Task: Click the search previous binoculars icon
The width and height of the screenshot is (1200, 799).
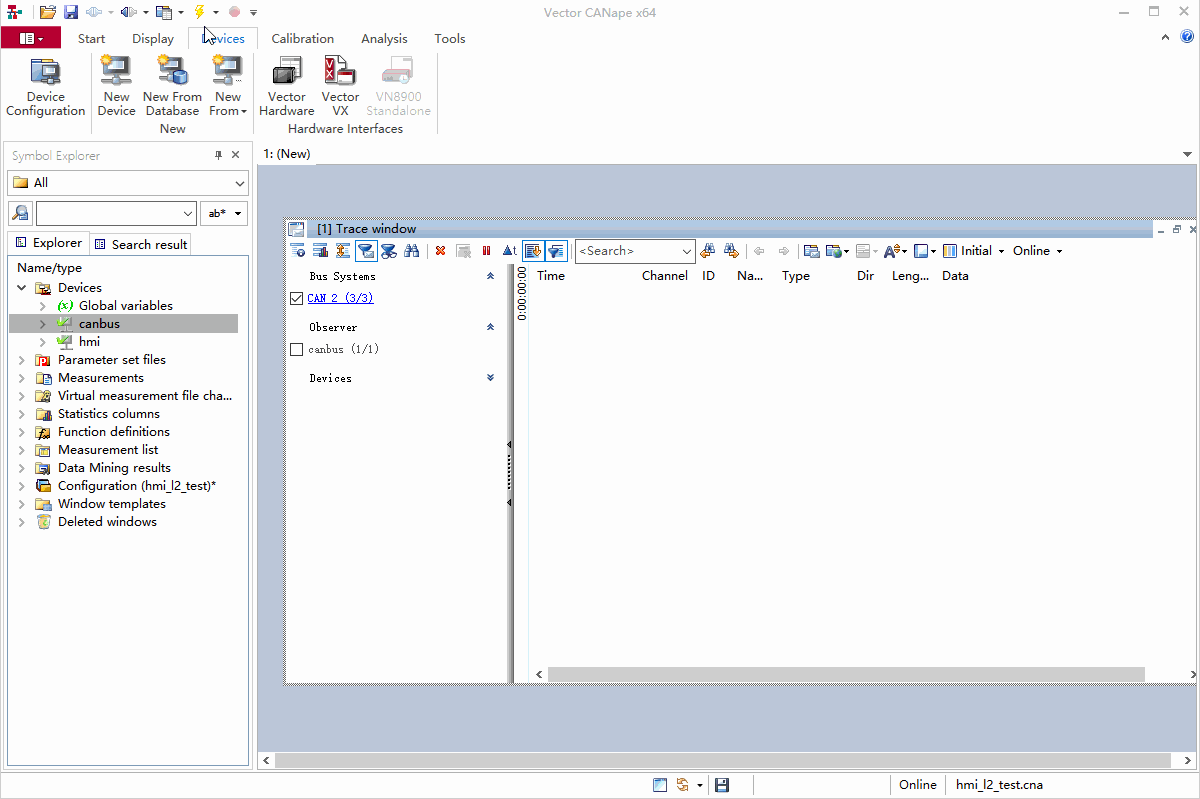Action: point(708,251)
